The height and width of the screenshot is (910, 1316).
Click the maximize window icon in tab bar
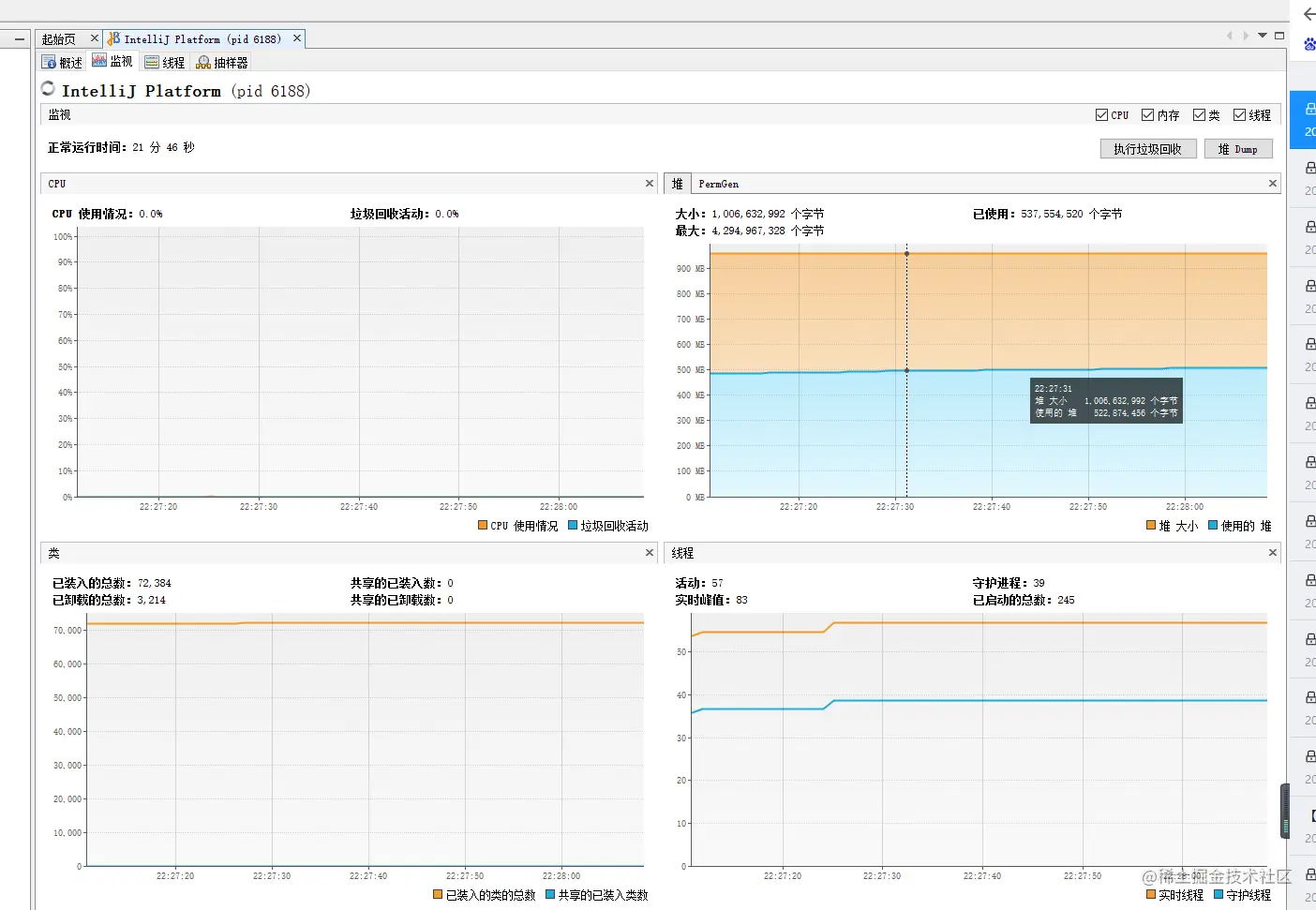pos(1279,36)
